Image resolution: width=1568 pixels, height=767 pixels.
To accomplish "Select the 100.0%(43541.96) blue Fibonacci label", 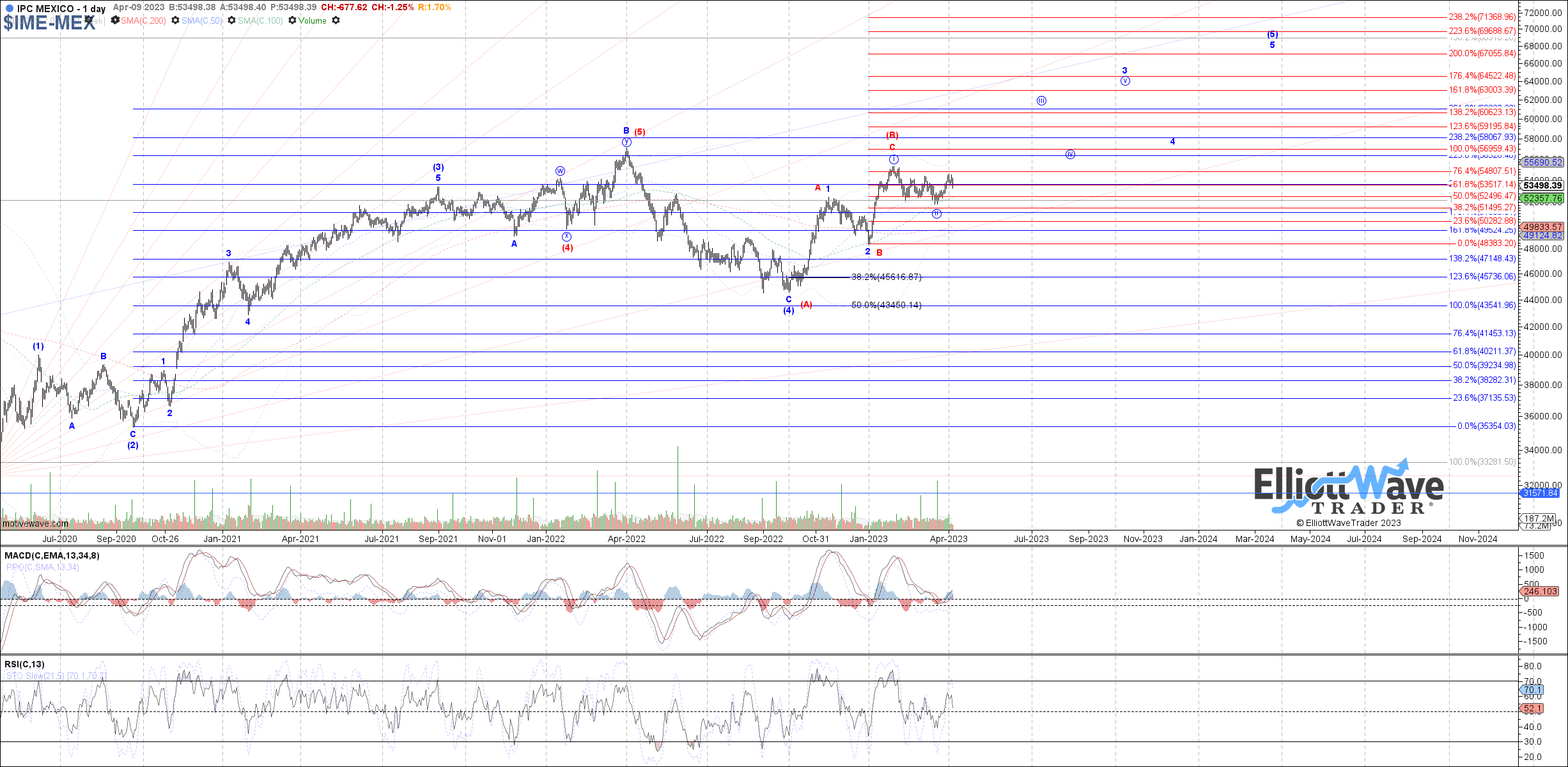I will 1482,306.
